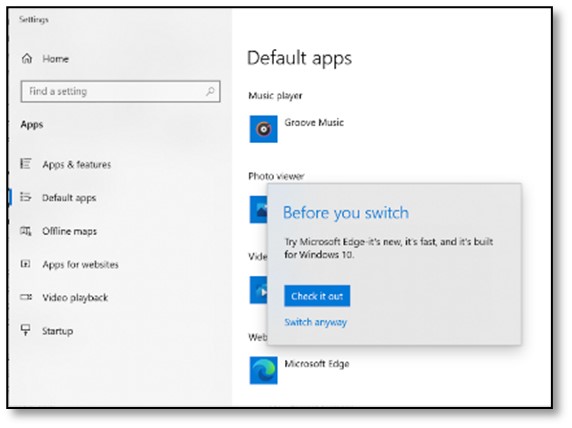
Task: Go to Home in Settings sidebar
Action: coord(55,59)
